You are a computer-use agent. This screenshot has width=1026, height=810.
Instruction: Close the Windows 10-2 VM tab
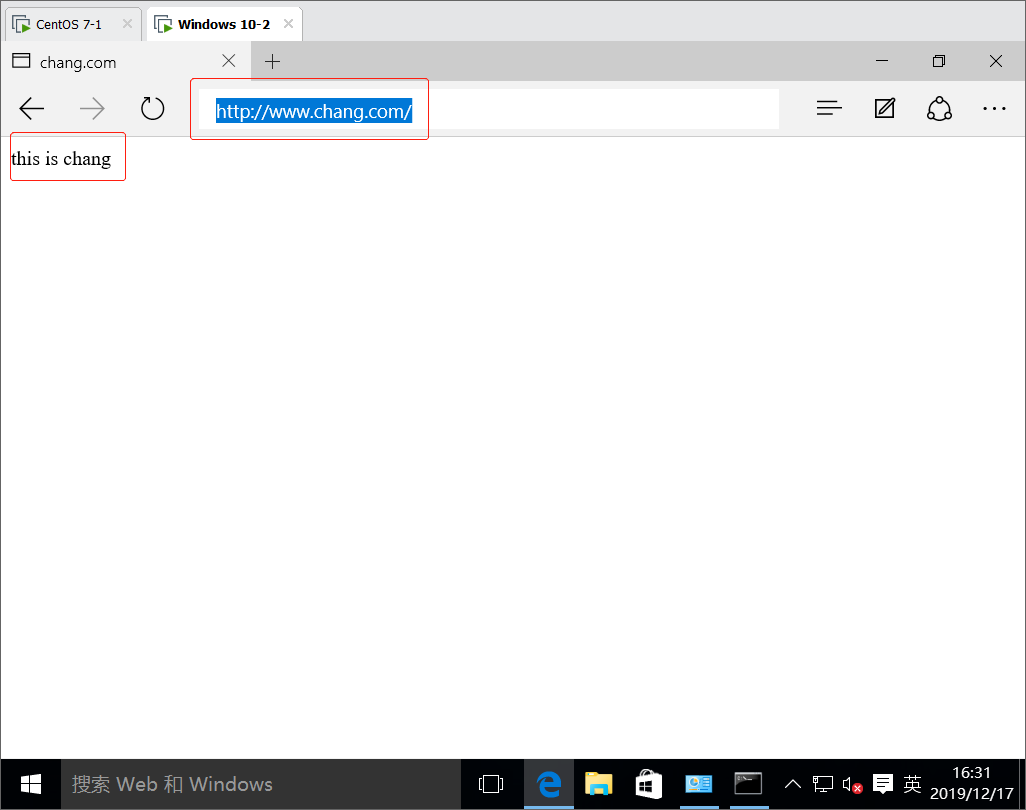pos(288,24)
